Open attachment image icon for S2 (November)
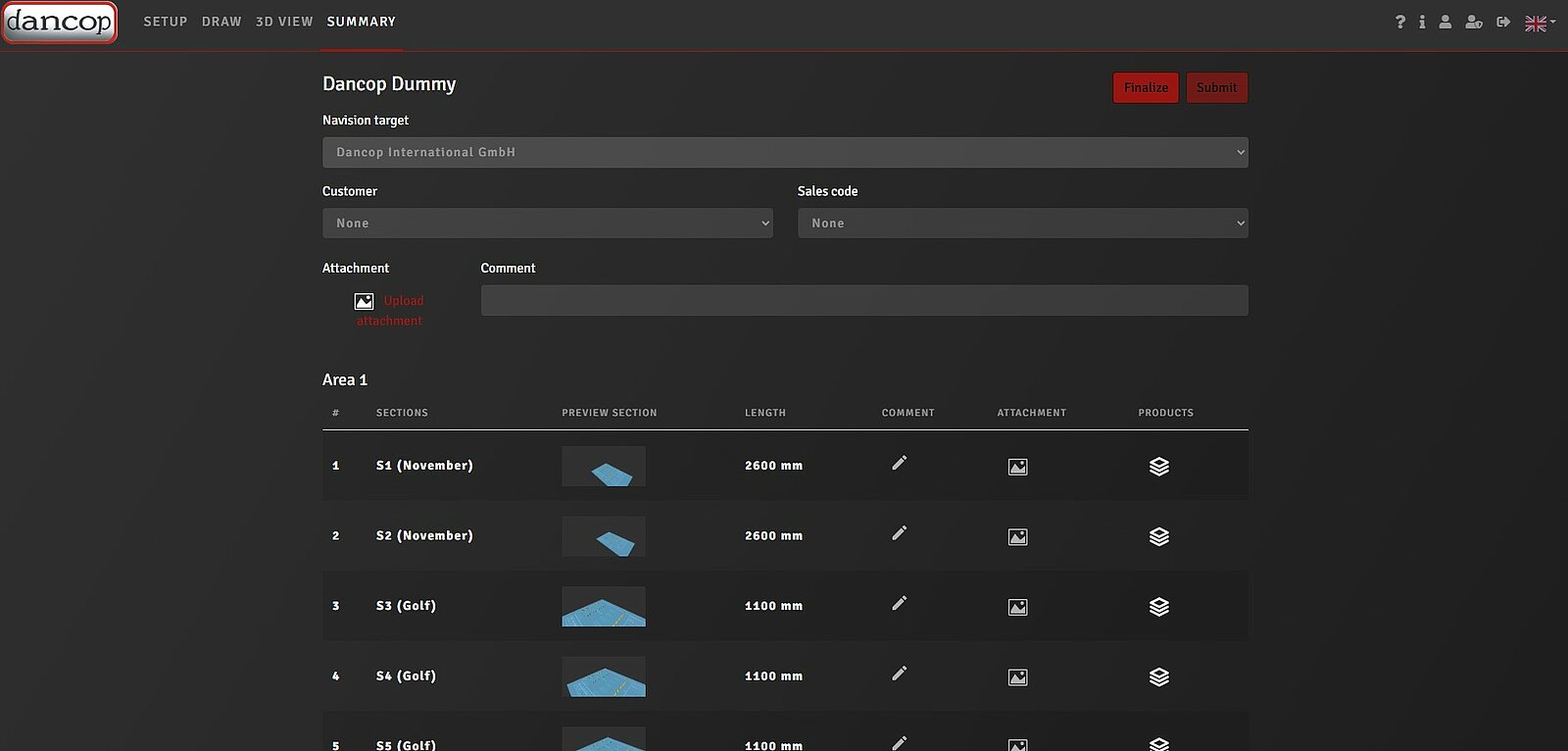The image size is (1568, 751). 1017,537
